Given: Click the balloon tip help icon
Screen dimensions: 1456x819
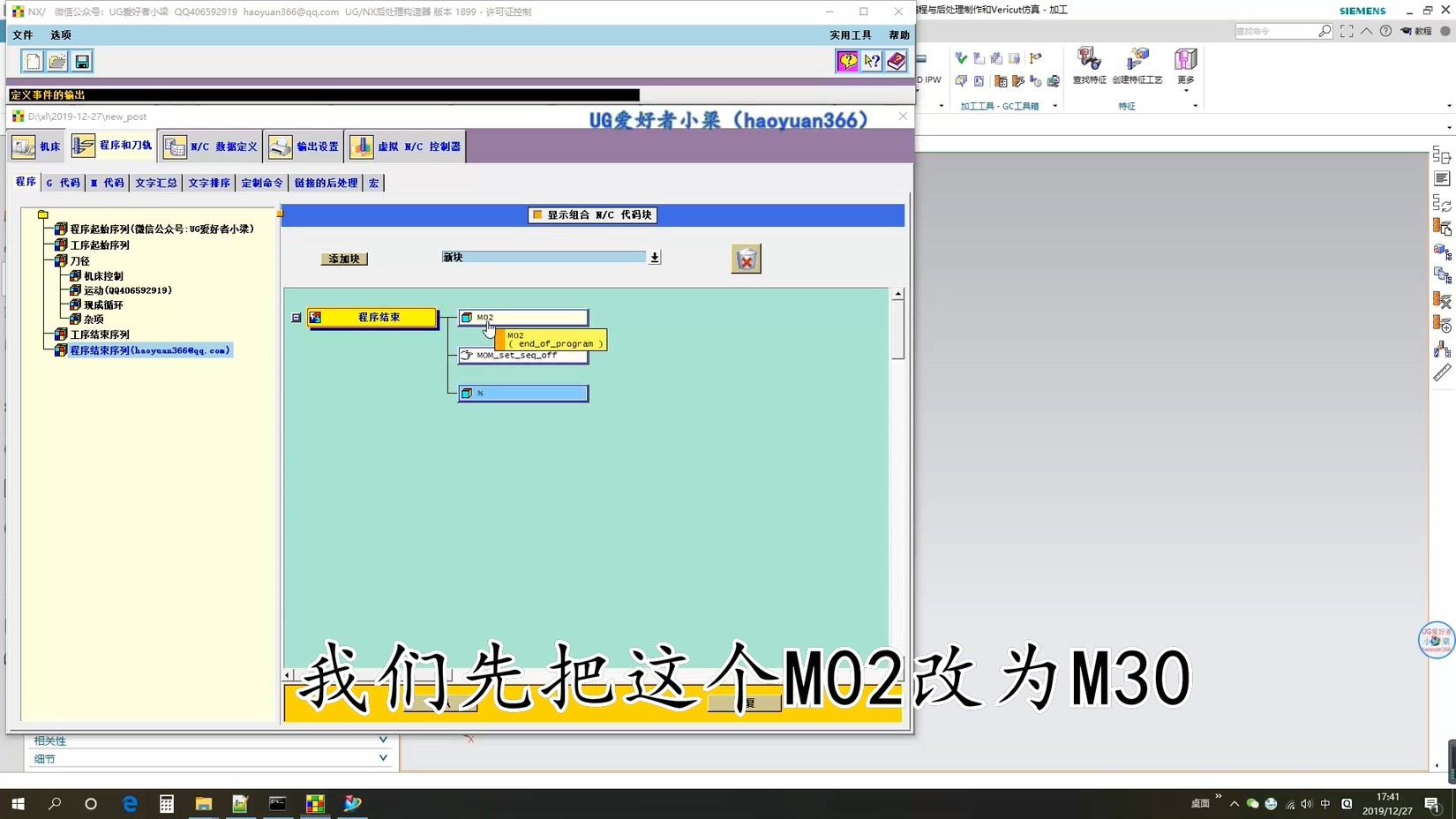Looking at the screenshot, I should [847, 61].
